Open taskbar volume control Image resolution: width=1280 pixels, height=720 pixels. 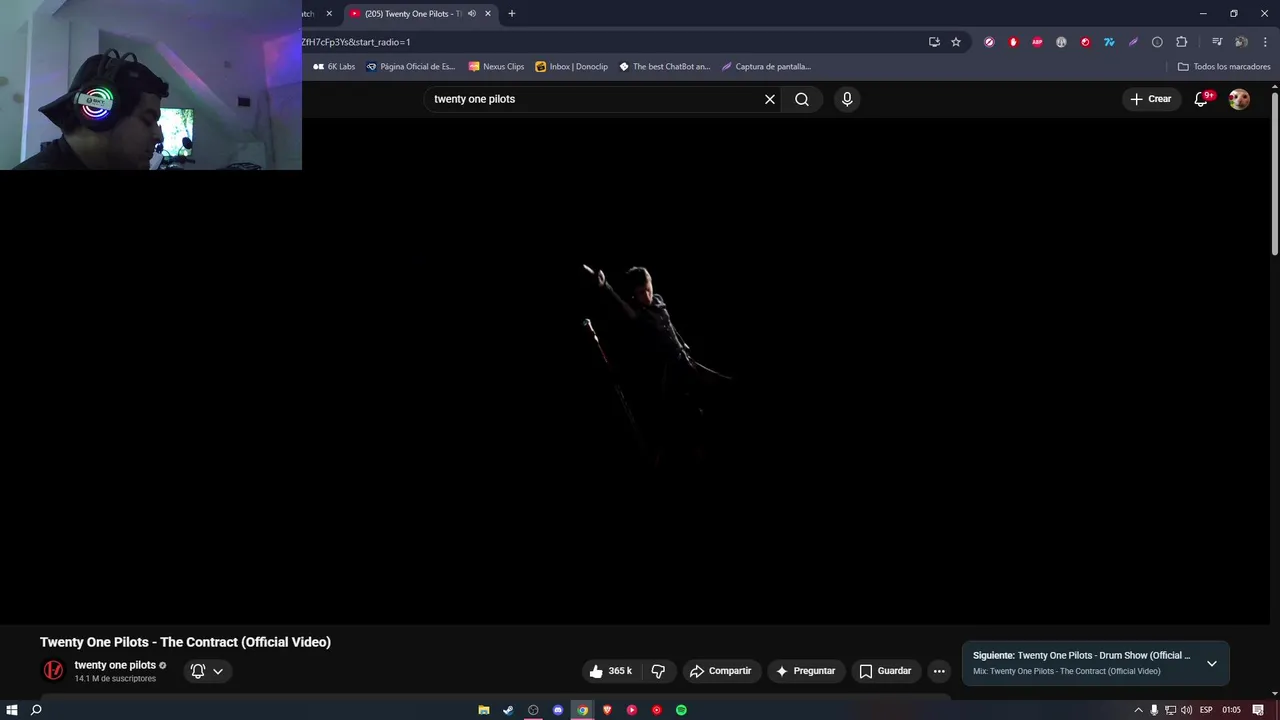pos(1186,710)
